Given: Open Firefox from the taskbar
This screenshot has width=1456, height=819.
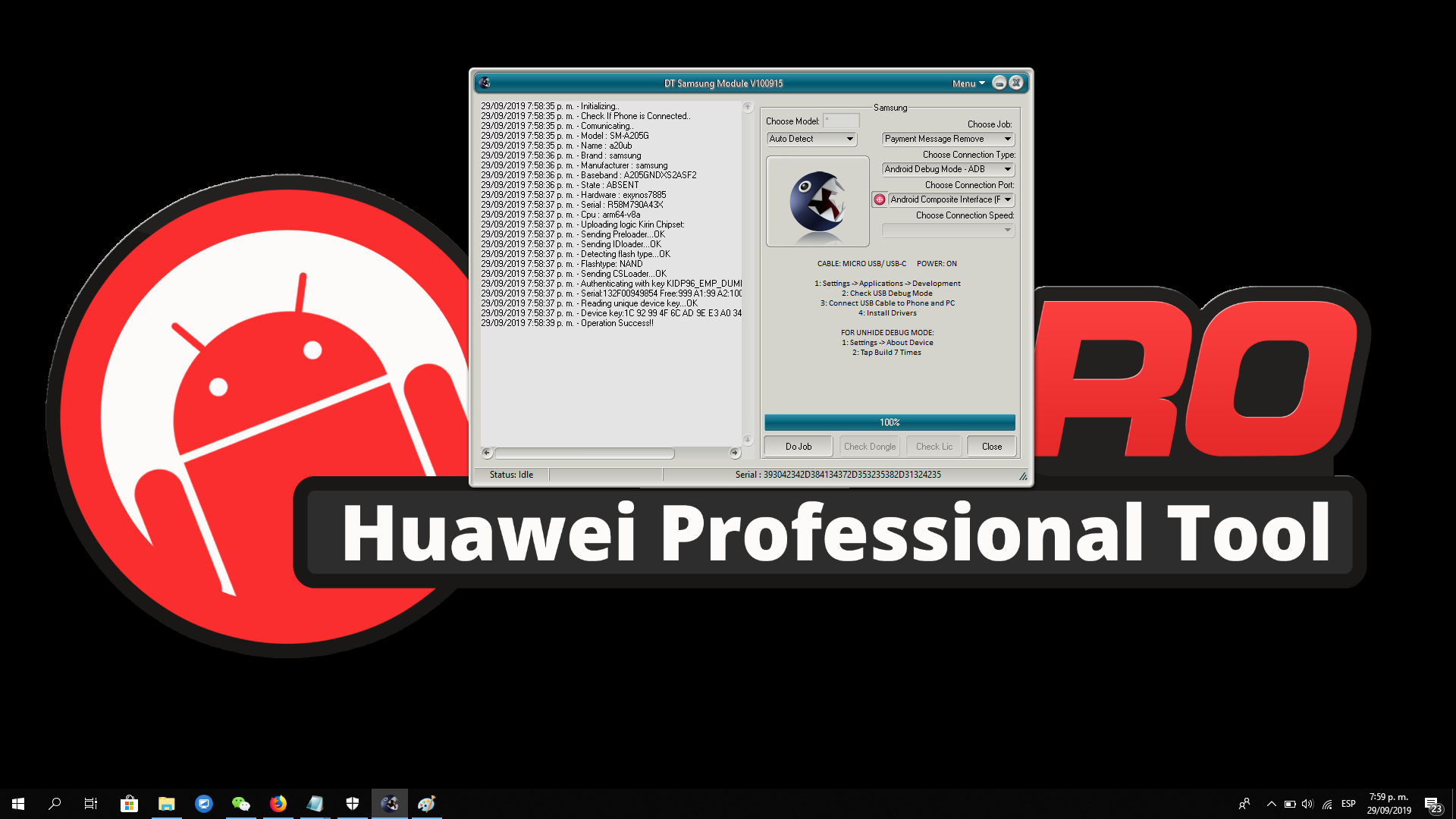Looking at the screenshot, I should pyautogui.click(x=278, y=804).
